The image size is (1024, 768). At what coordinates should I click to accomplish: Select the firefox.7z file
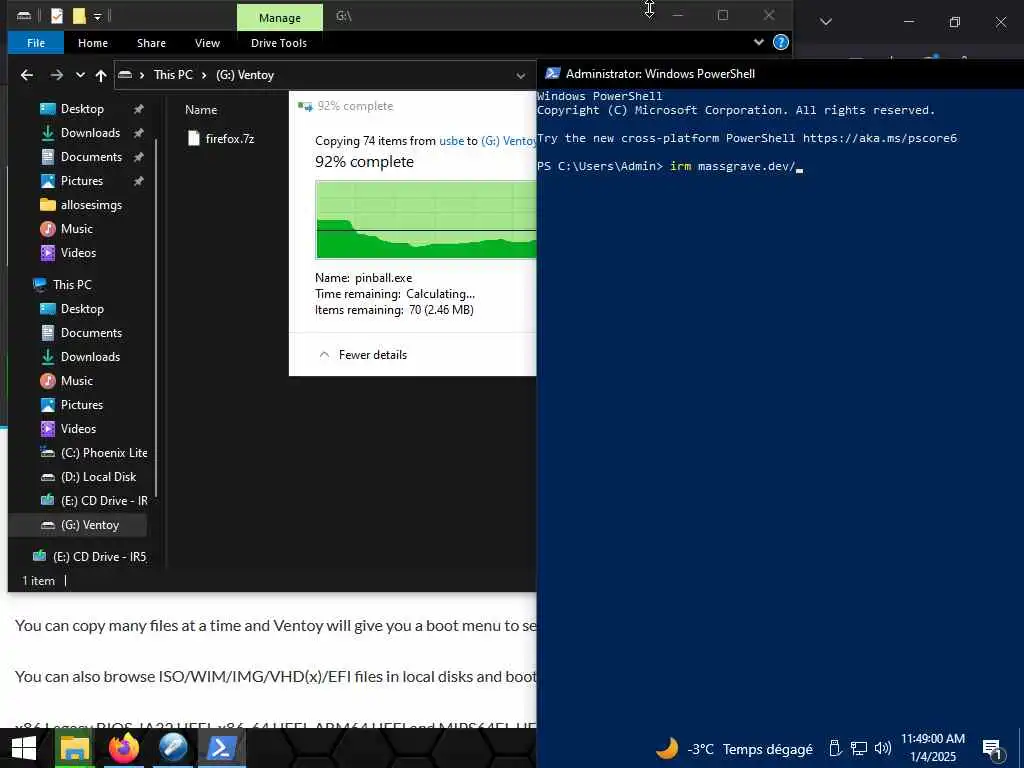(229, 138)
